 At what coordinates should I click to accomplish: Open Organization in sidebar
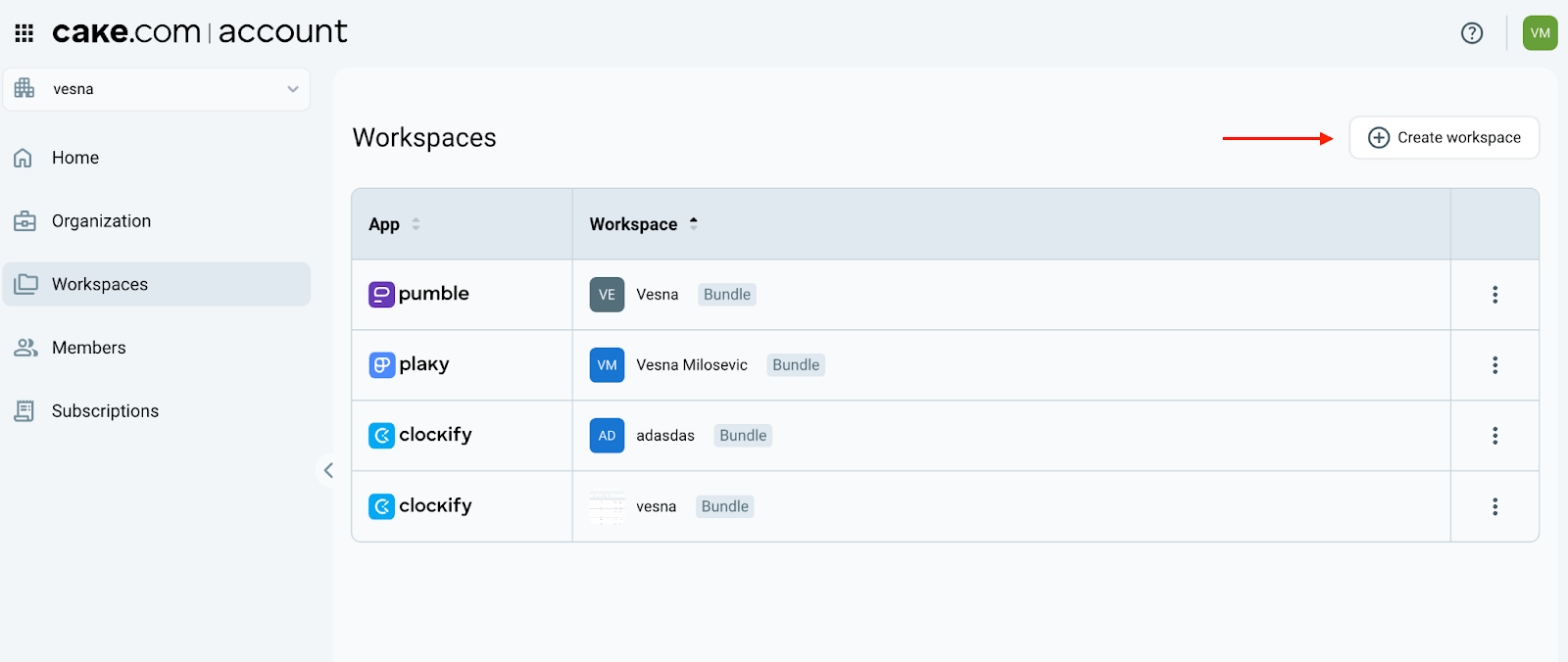pos(157,221)
